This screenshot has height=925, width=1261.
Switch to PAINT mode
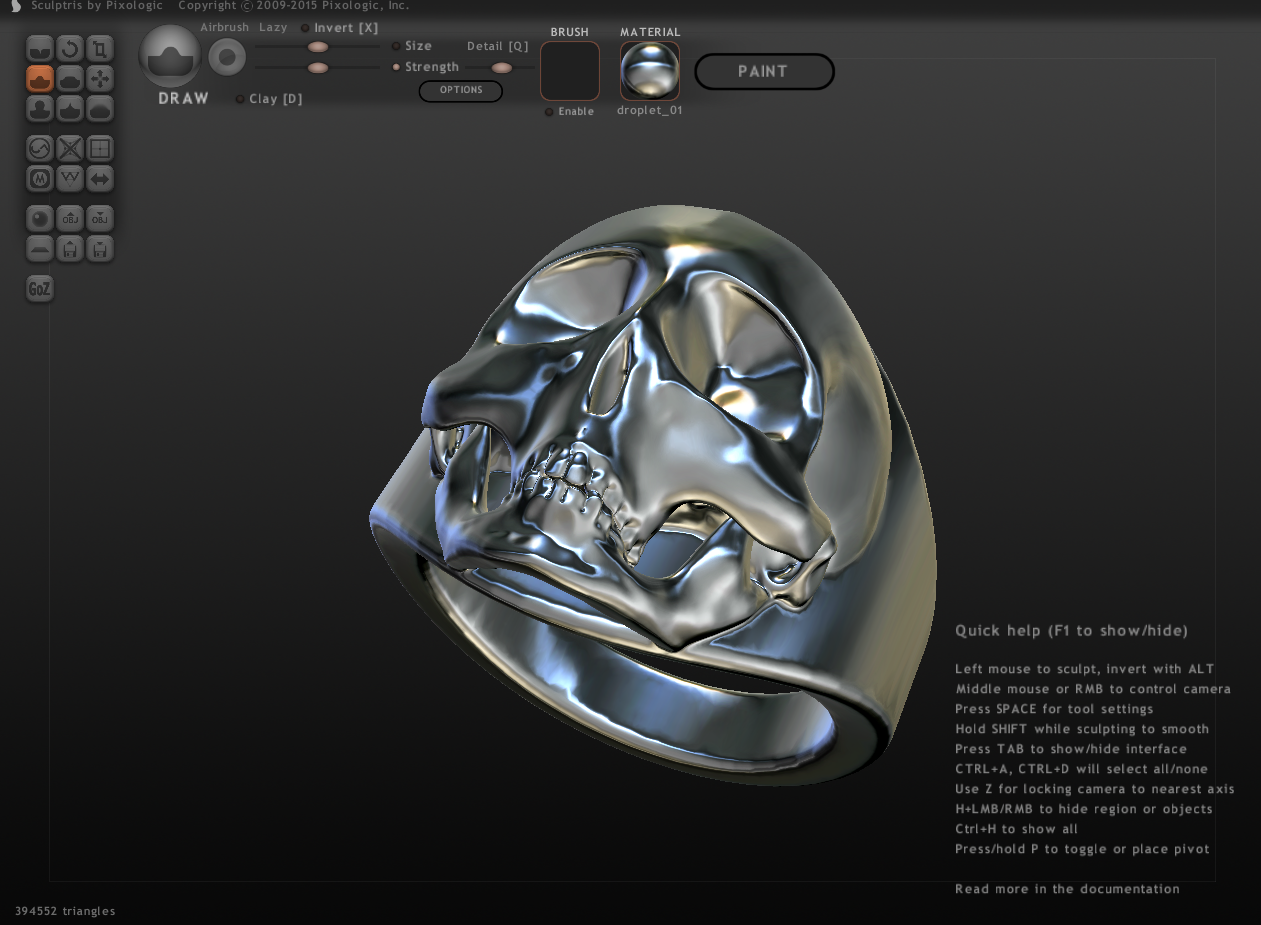[764, 72]
